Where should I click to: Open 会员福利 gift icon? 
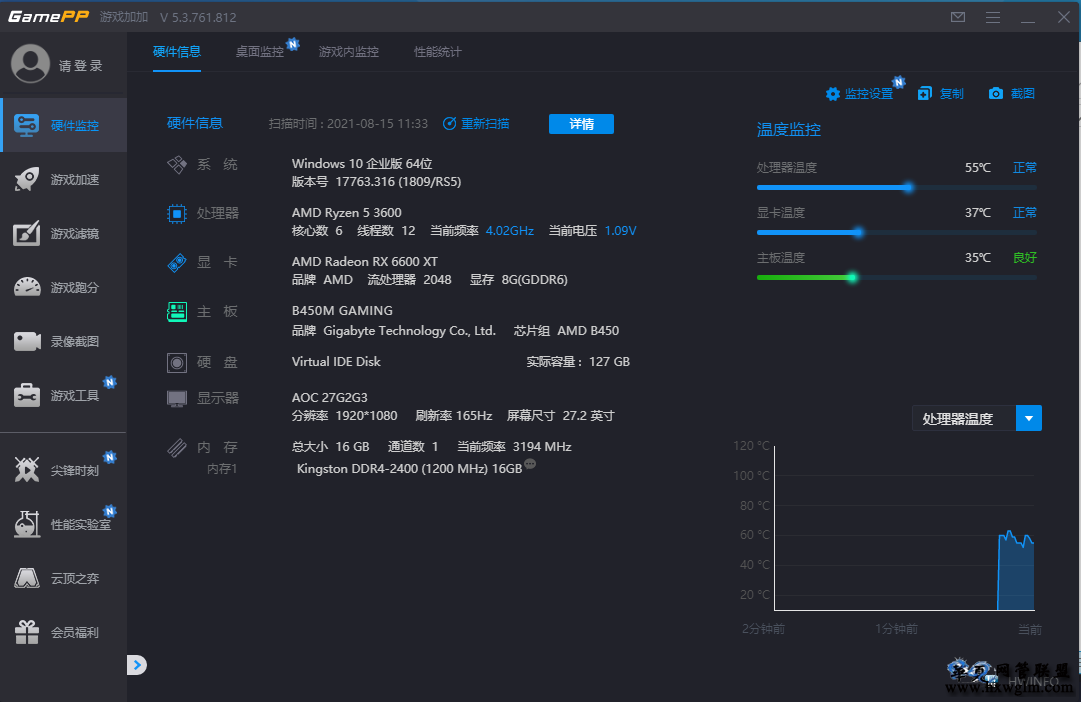[x=27, y=632]
